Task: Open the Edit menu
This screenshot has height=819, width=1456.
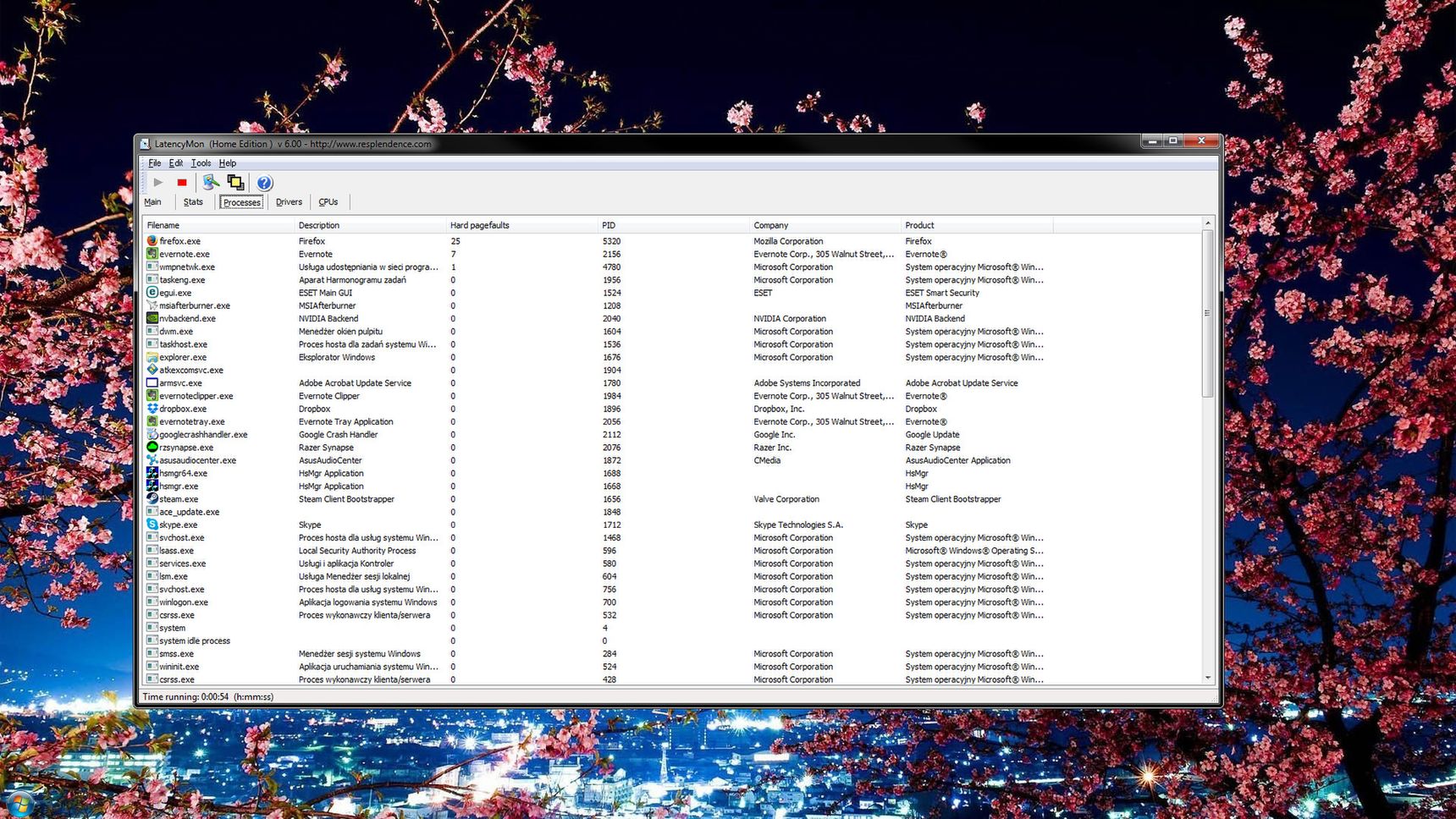Action: 176,163
